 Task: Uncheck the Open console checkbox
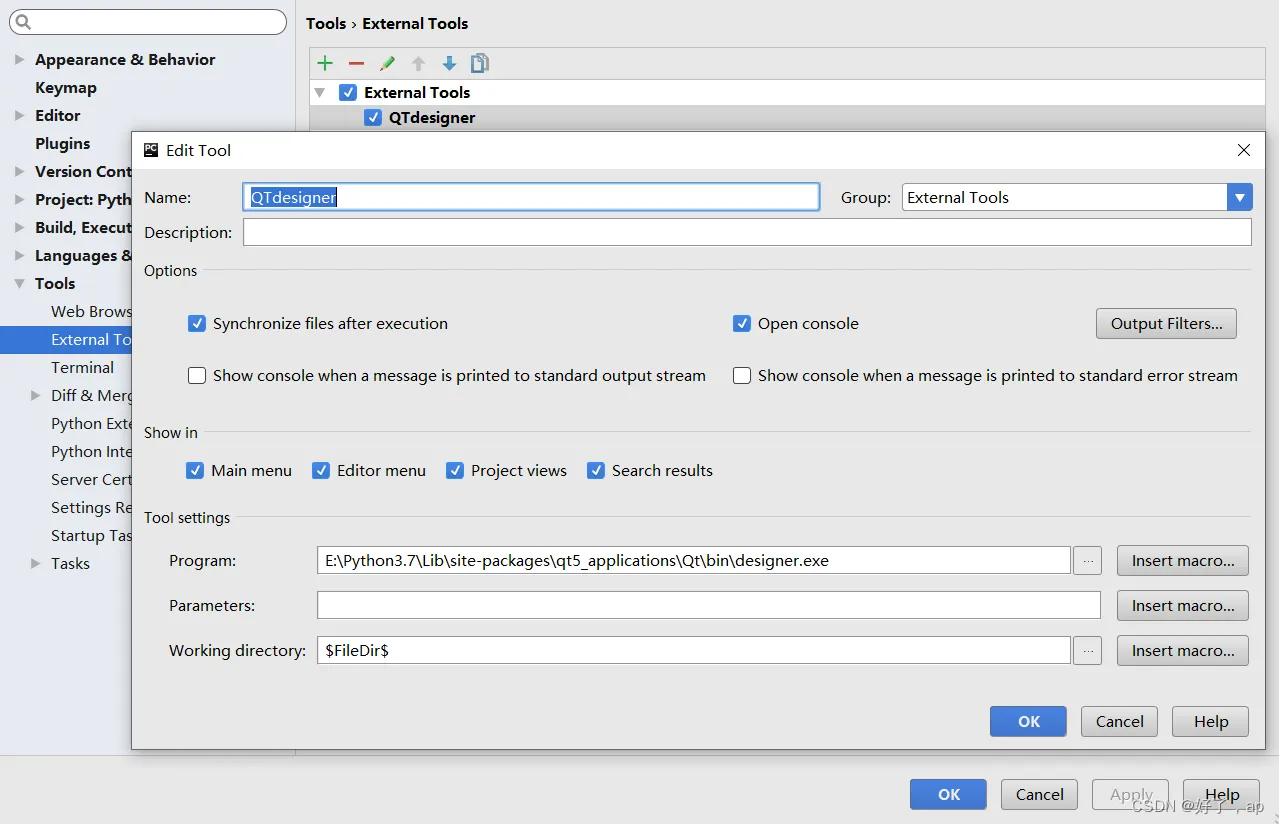click(x=742, y=324)
